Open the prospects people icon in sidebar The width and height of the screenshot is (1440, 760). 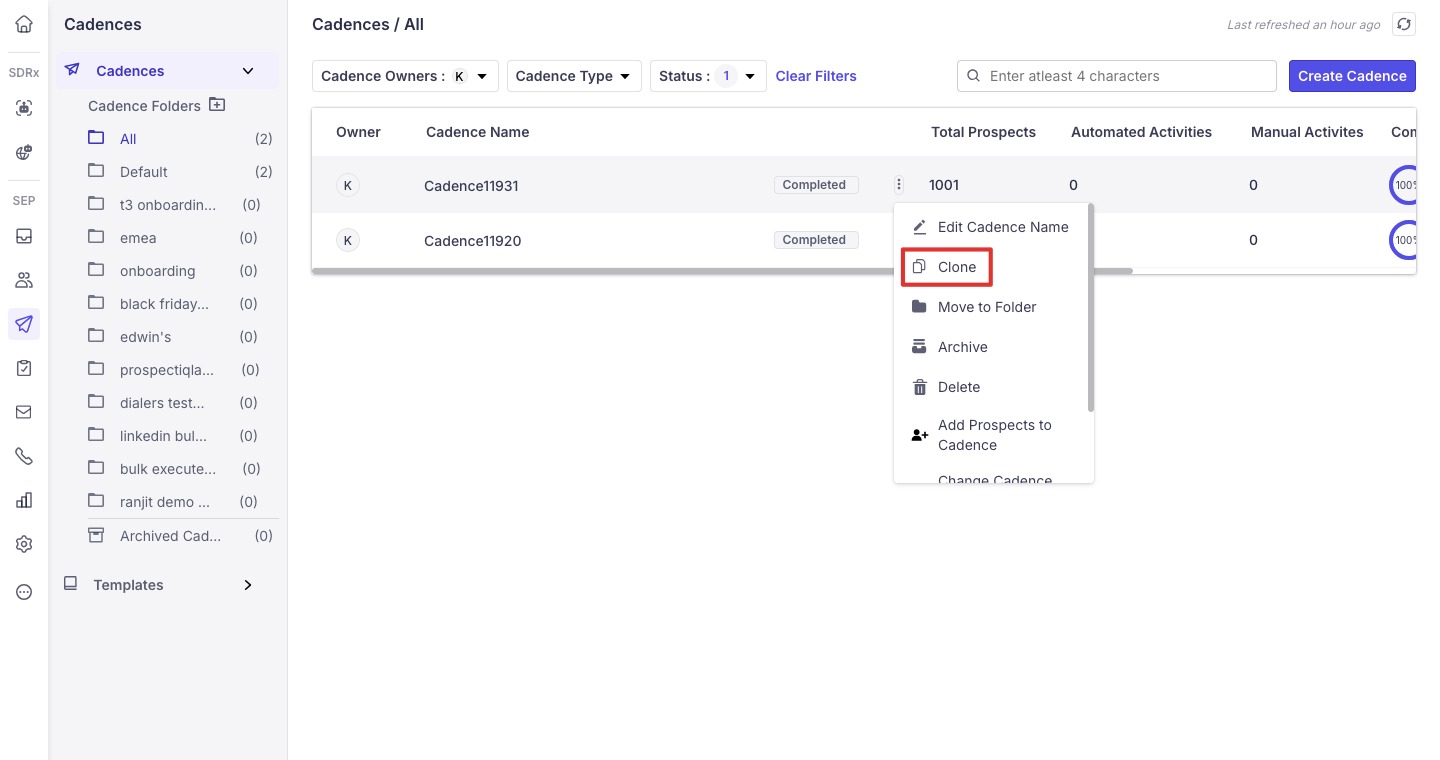[24, 280]
